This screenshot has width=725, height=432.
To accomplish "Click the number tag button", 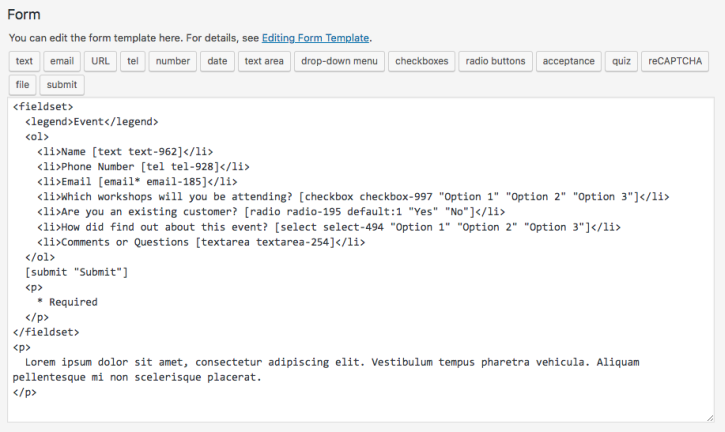I will point(172,61).
